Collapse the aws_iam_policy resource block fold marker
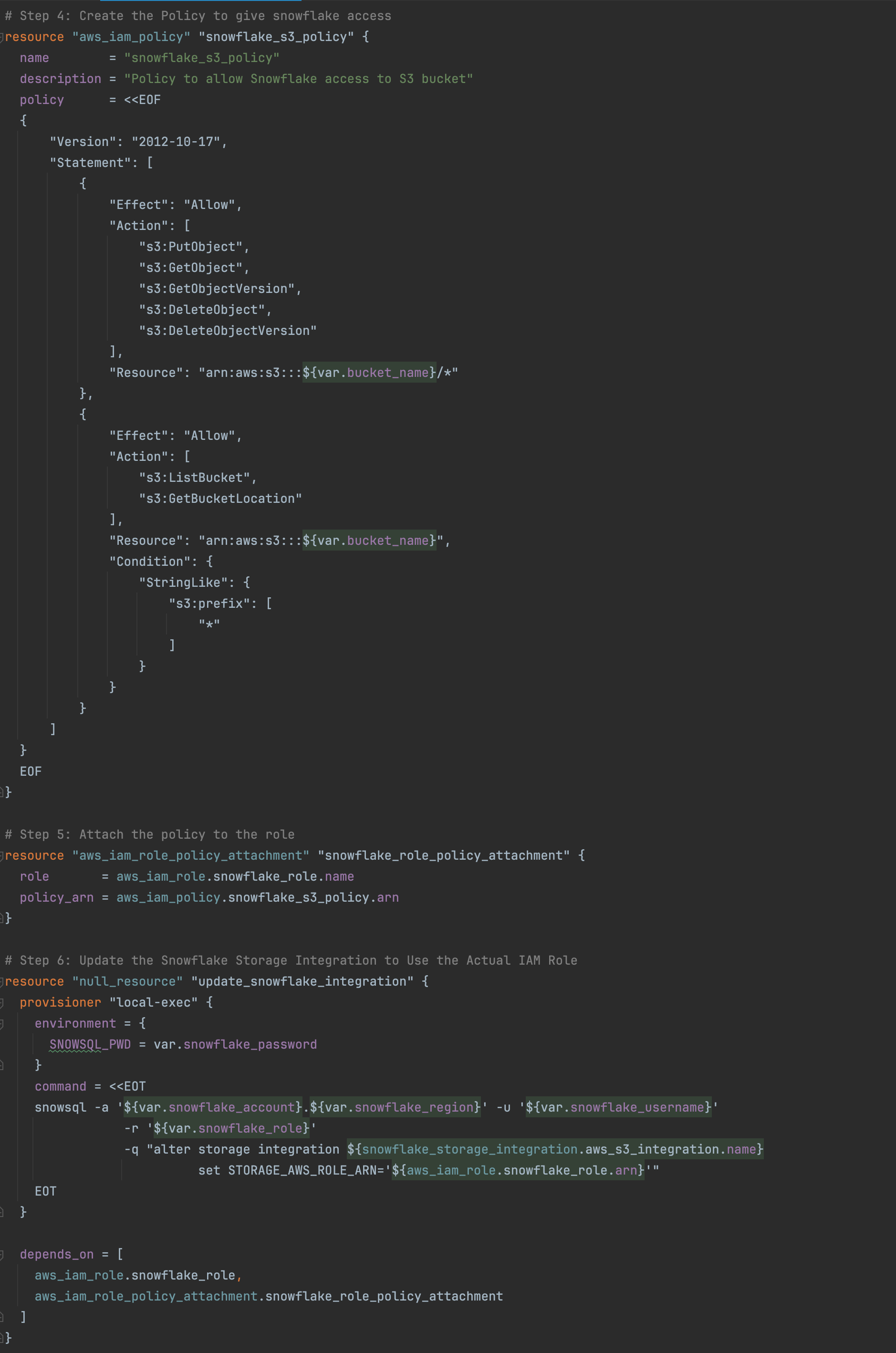Viewport: 896px width, 1353px height. click(2, 37)
